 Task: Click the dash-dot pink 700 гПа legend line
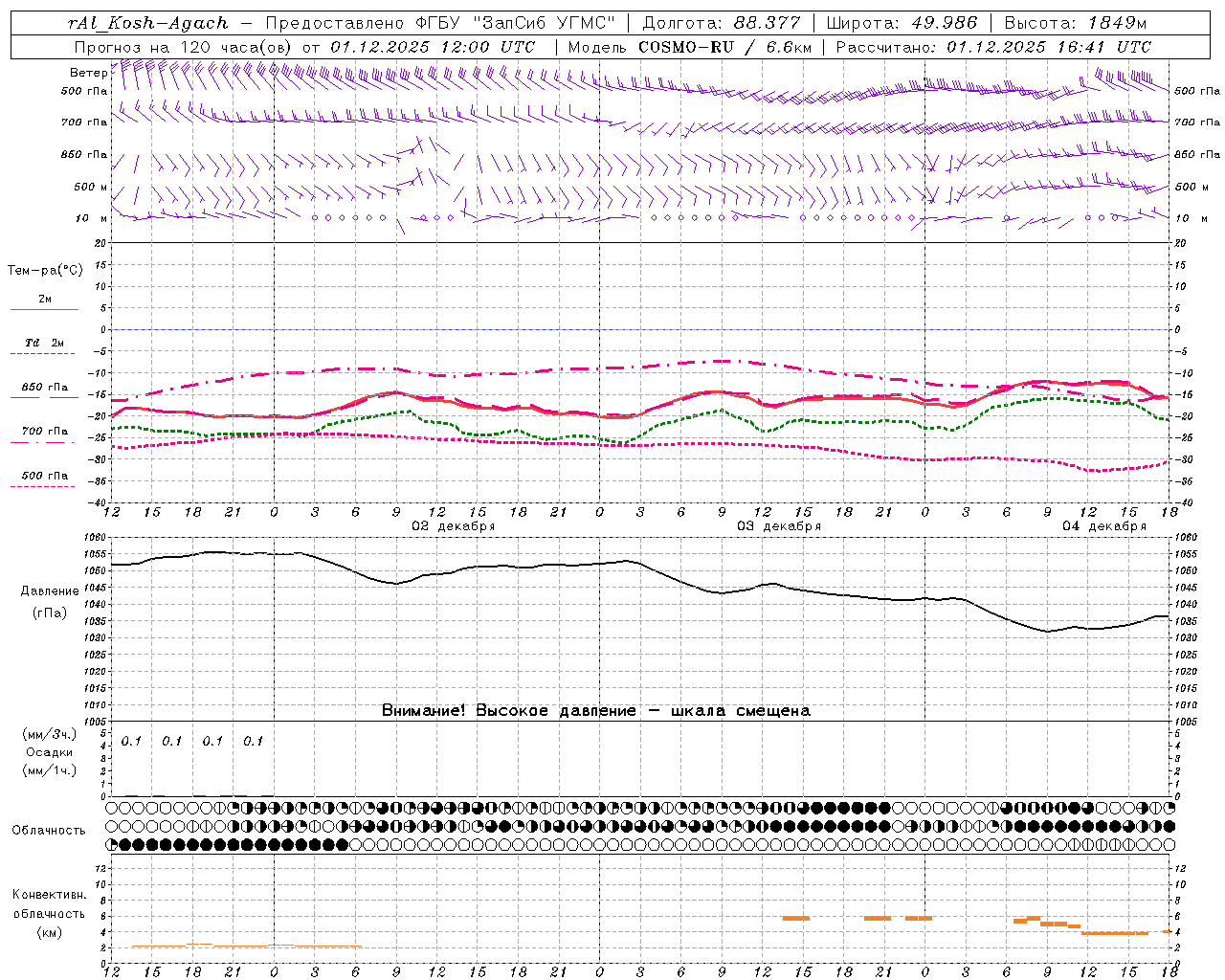point(44,442)
